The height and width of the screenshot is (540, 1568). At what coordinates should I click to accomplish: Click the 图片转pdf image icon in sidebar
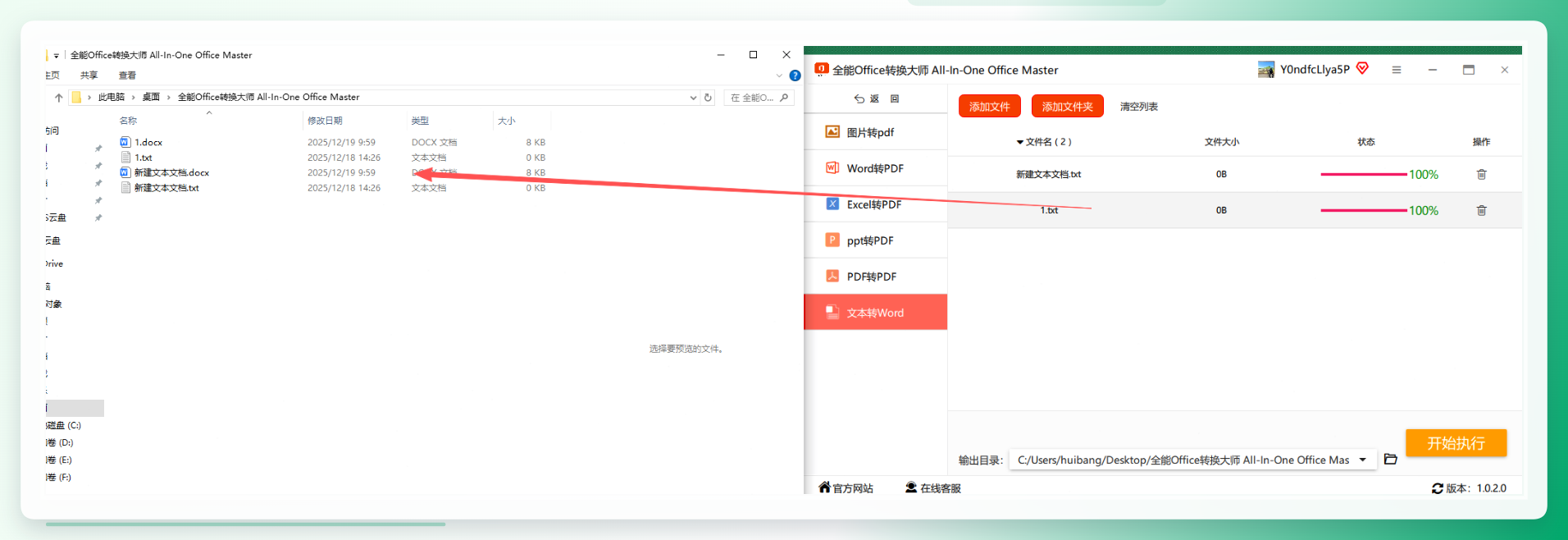[832, 131]
